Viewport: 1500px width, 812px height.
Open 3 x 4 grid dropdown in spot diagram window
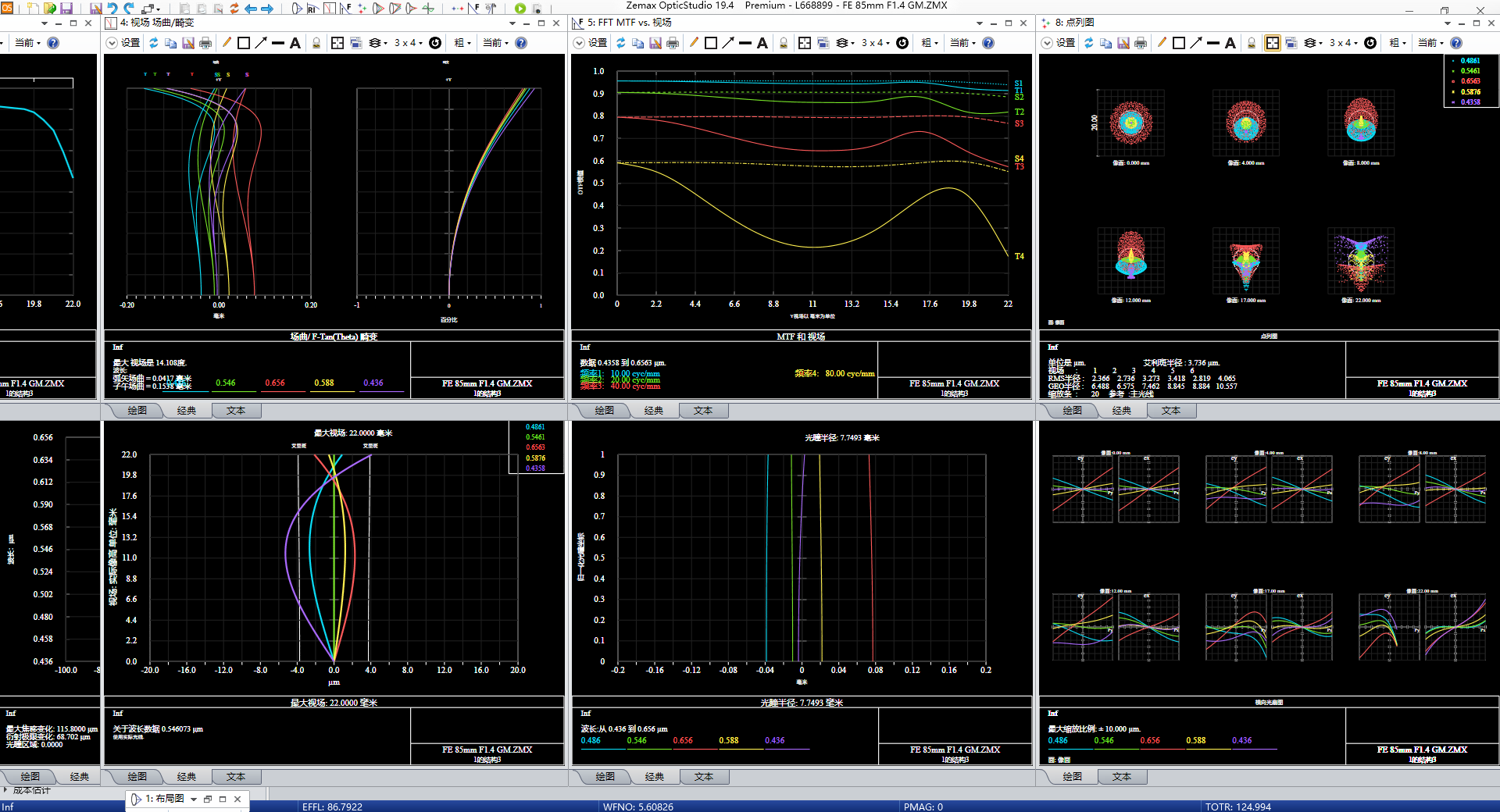tap(1345, 43)
